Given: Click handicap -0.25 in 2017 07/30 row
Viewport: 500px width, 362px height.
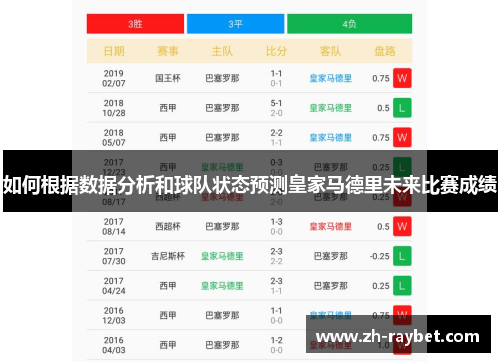Looking at the screenshot, I should coord(380,257).
